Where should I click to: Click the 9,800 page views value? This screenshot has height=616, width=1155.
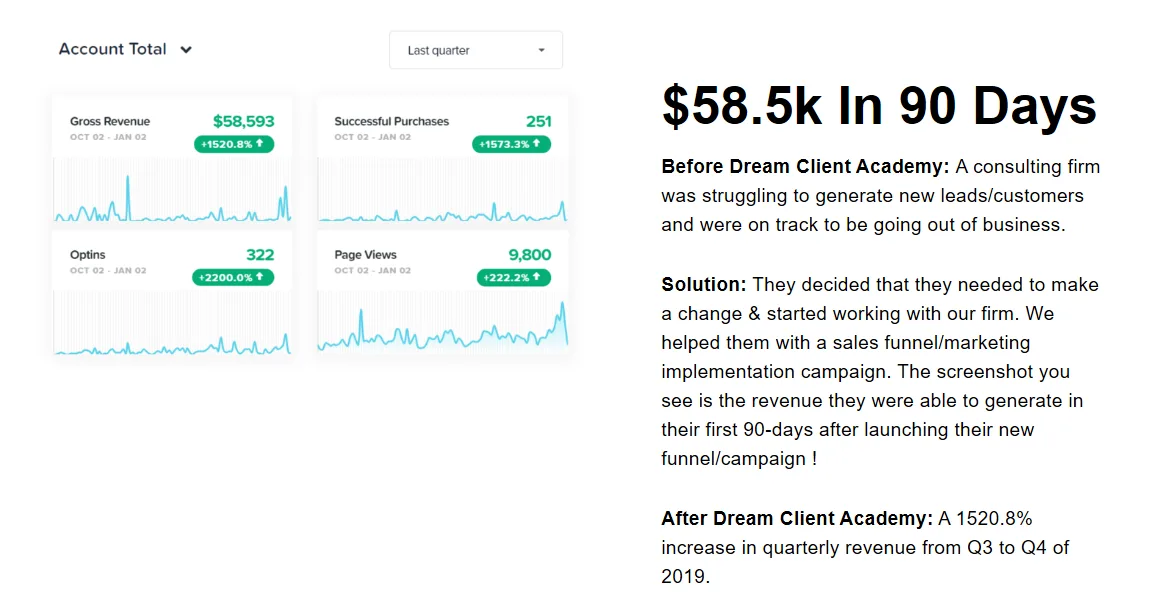coord(530,255)
